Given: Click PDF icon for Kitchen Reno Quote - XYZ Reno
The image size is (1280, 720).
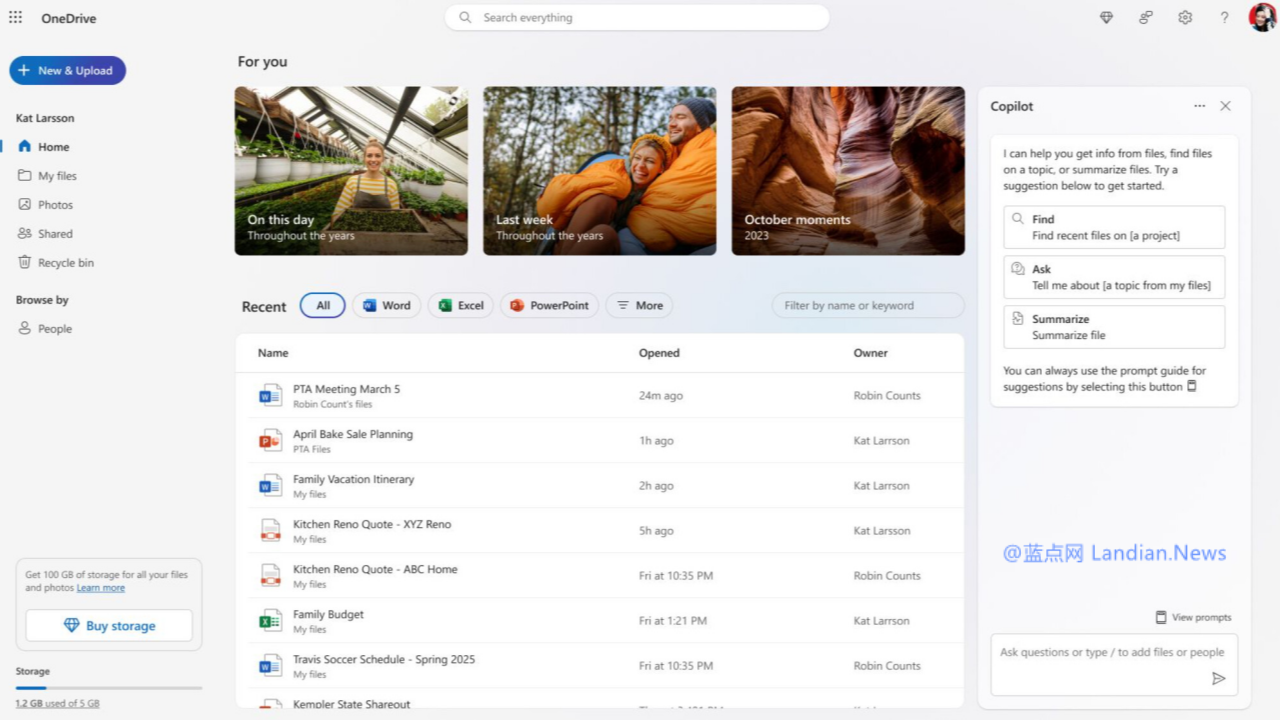Looking at the screenshot, I should (x=270, y=530).
